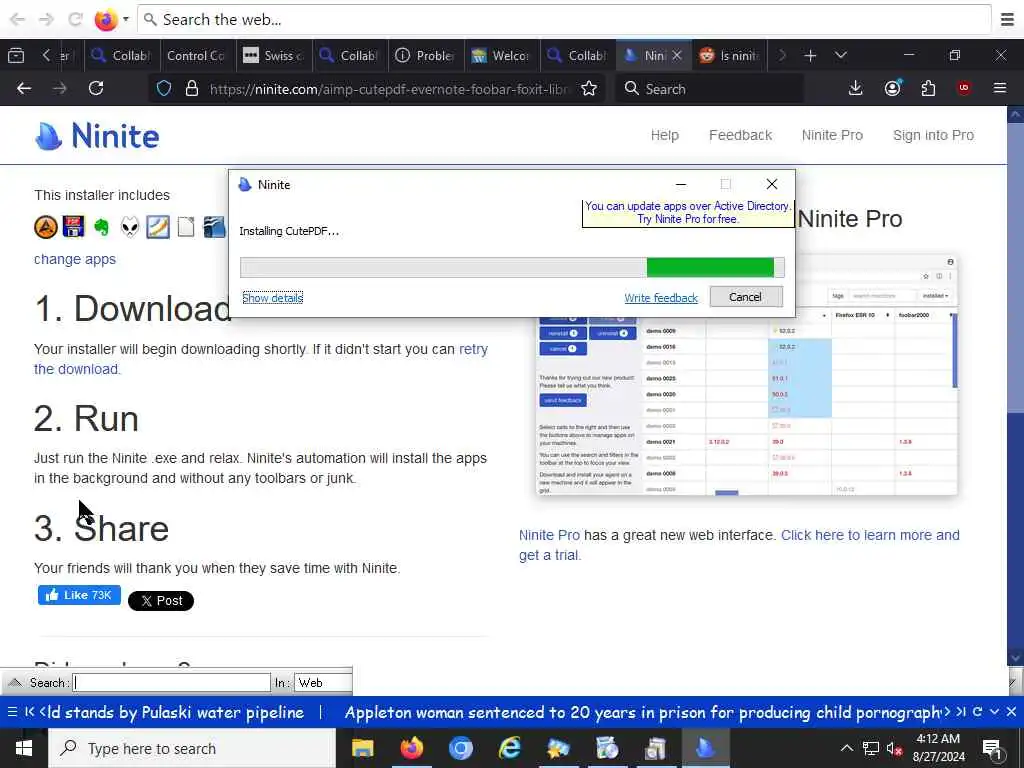Click the Pulaski water pipeline headline
Screen dimensions: 1024x768
tap(171, 712)
